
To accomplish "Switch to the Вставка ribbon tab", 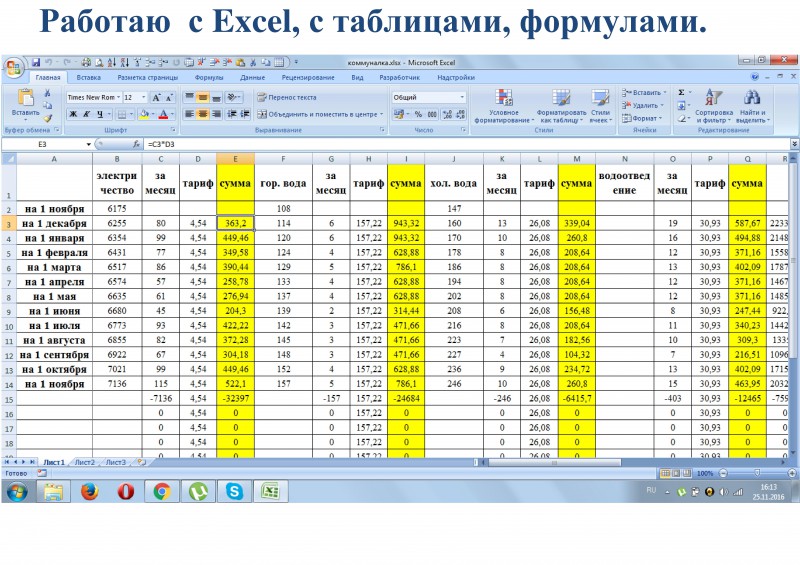I will (89, 78).
